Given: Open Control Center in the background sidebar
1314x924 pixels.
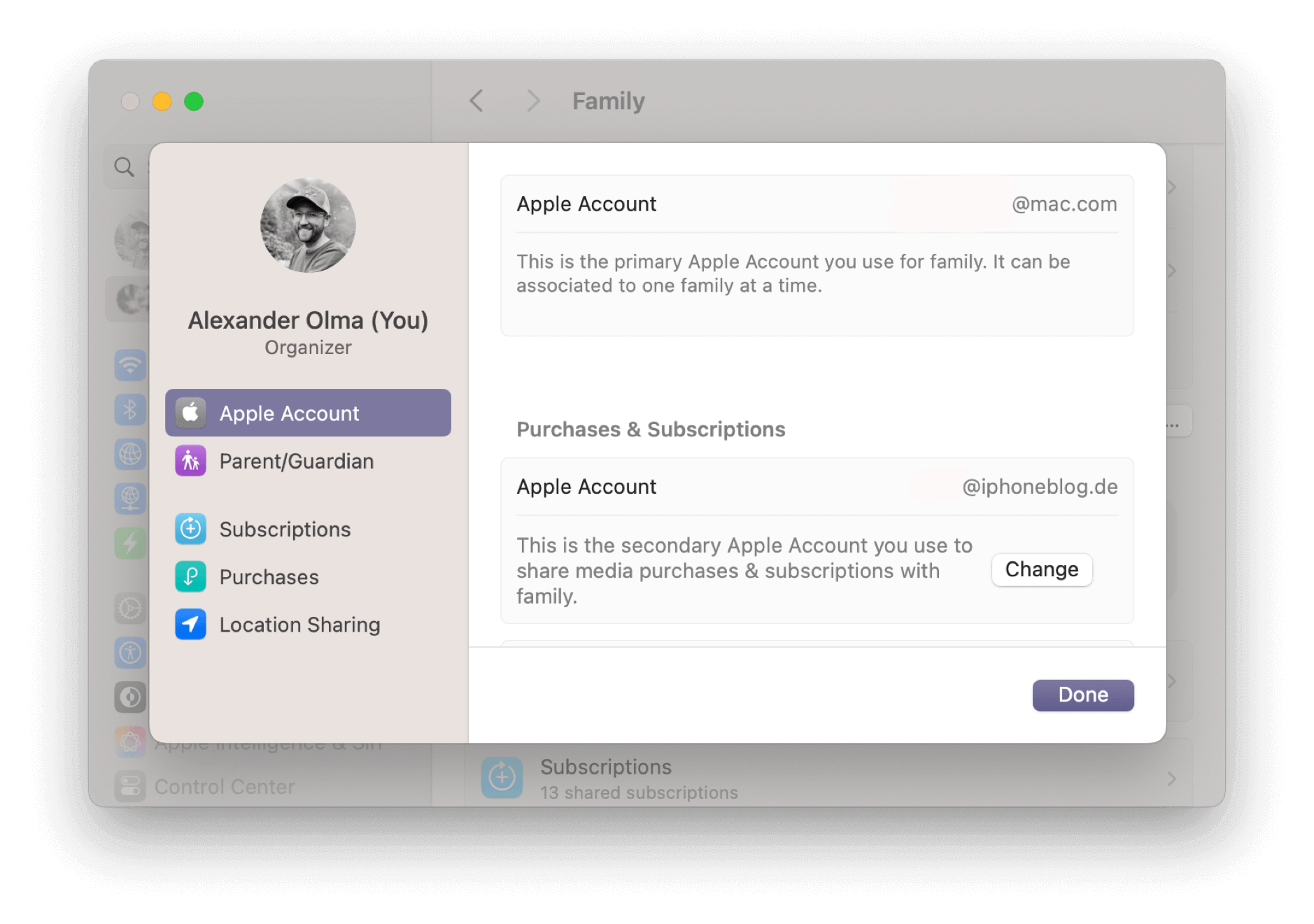Looking at the screenshot, I should 224,786.
